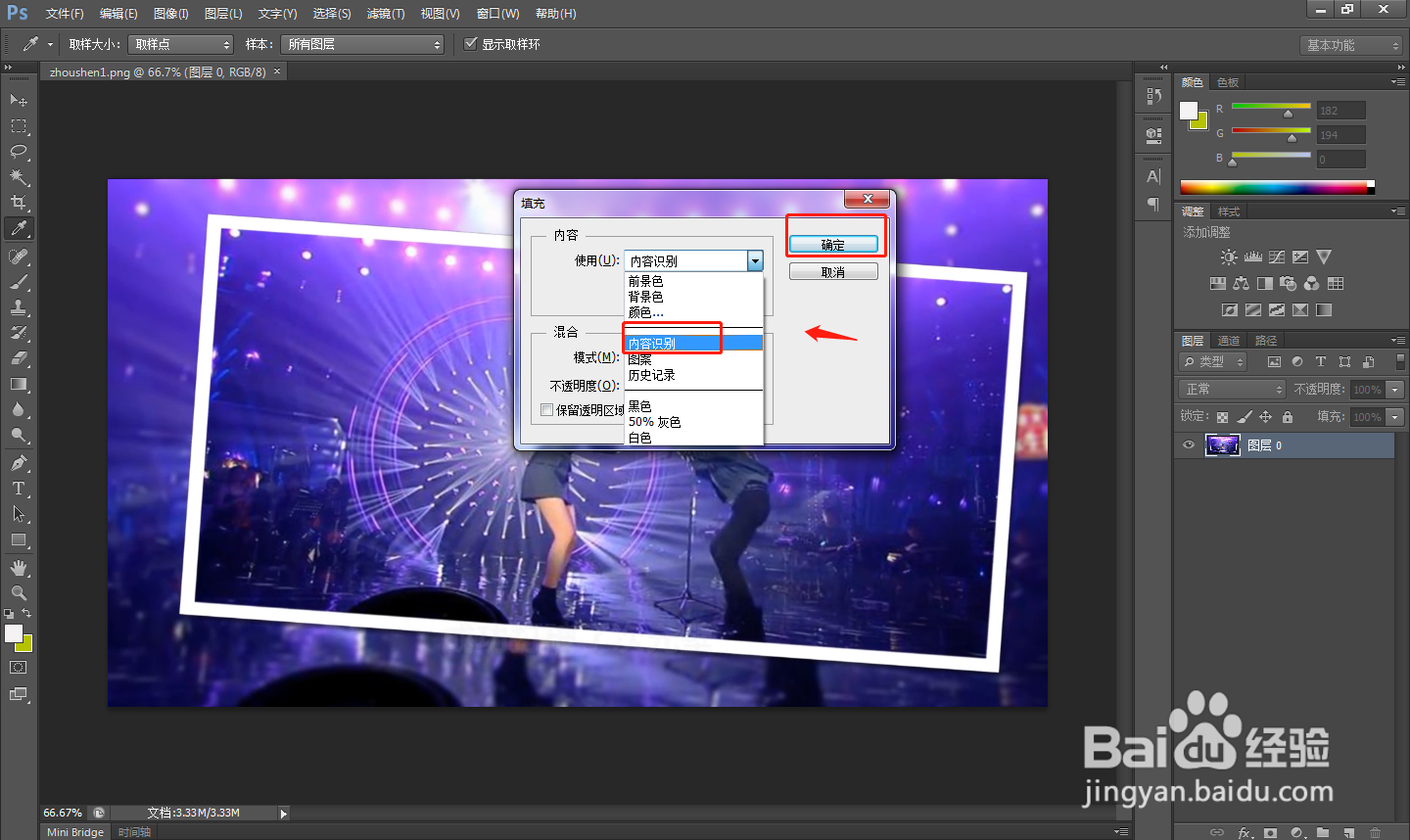Open the Character panel icon
Viewport: 1410px width, 840px height.
pyautogui.click(x=1153, y=176)
